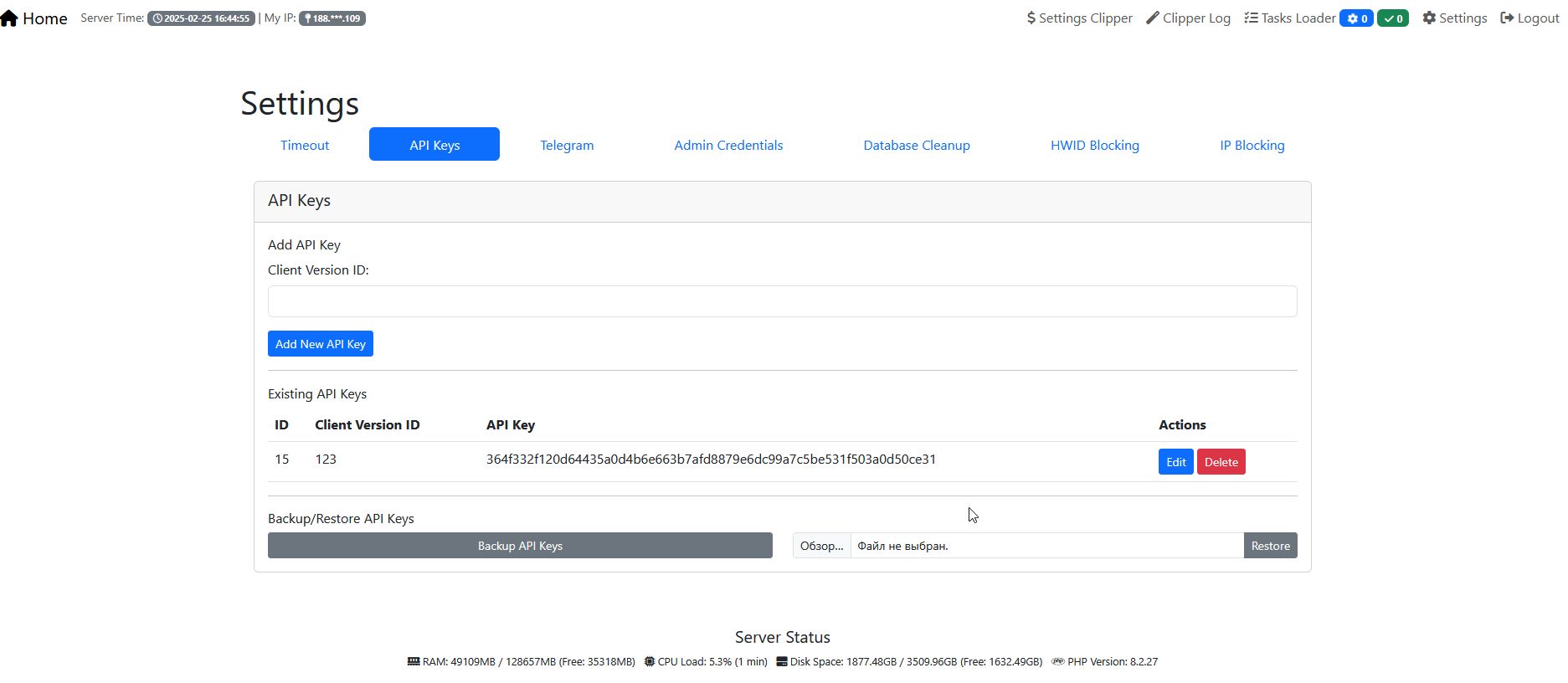Switch to the Timeout tab
The image size is (1568, 683).
(305, 145)
